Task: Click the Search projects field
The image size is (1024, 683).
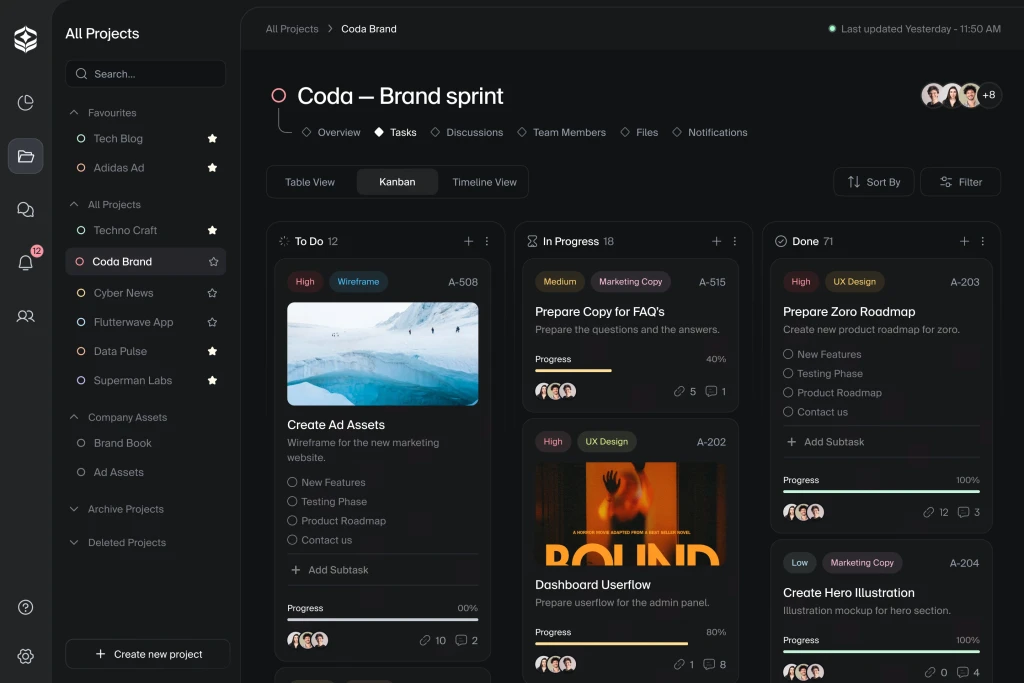Action: point(146,74)
